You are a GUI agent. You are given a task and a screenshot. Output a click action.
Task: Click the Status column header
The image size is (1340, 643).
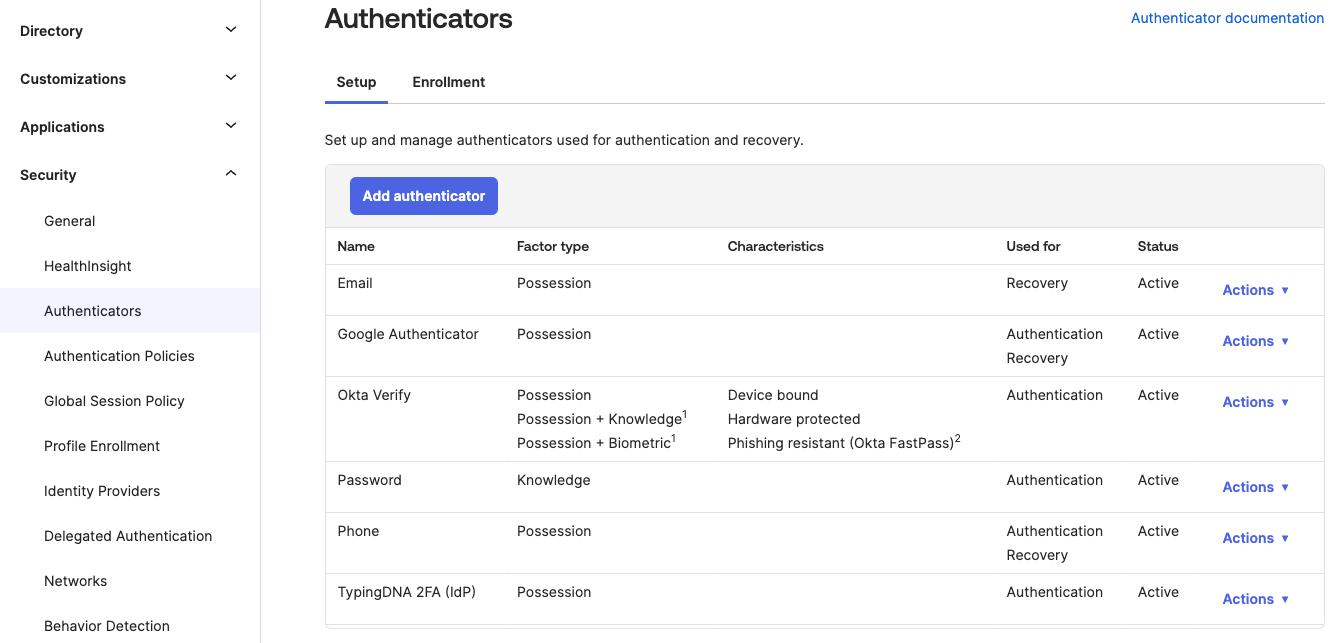[x=1158, y=246]
